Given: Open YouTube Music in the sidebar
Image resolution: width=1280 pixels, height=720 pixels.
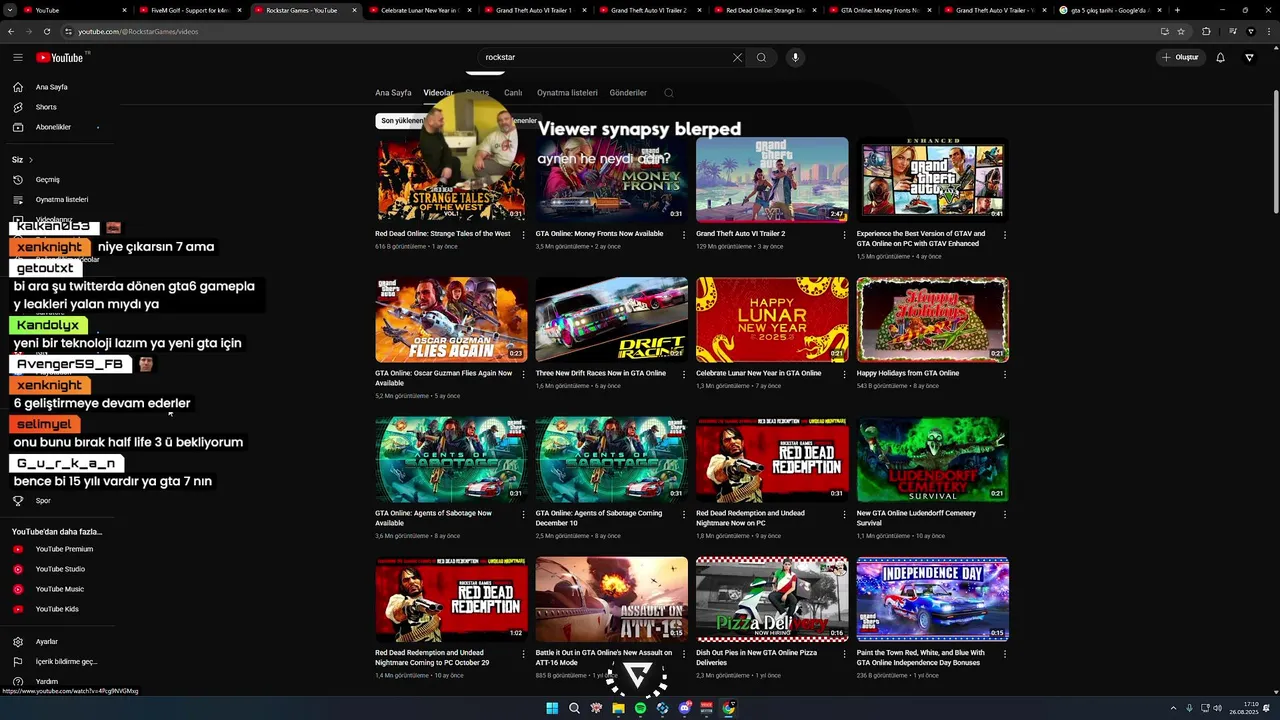Looking at the screenshot, I should (x=60, y=589).
